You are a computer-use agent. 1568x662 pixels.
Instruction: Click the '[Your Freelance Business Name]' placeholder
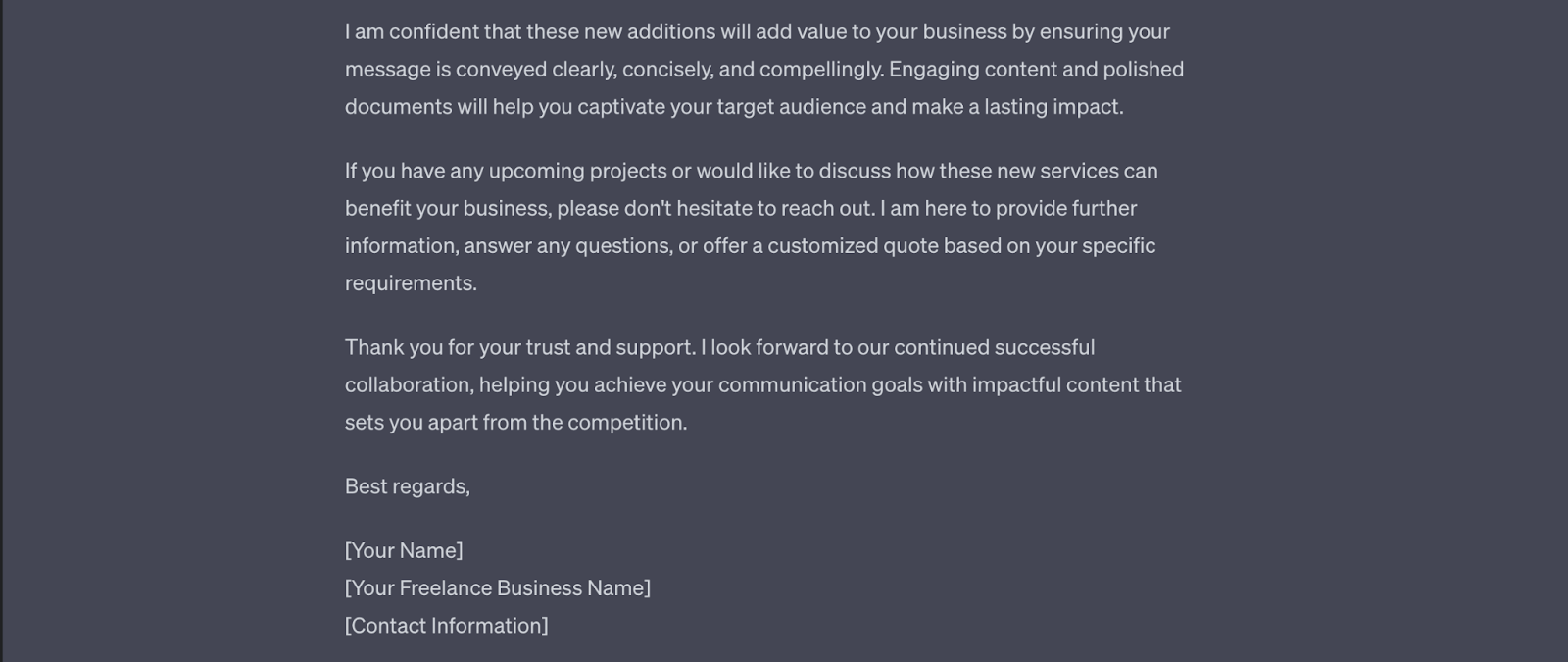[497, 587]
